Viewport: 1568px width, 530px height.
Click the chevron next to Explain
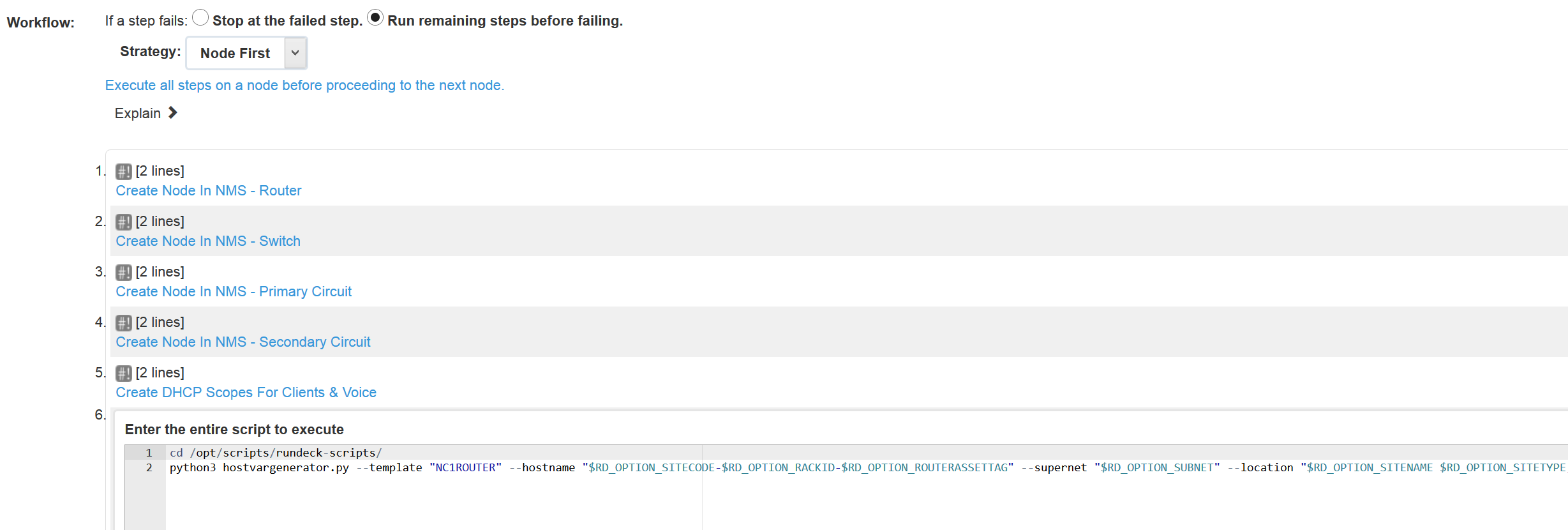click(172, 113)
